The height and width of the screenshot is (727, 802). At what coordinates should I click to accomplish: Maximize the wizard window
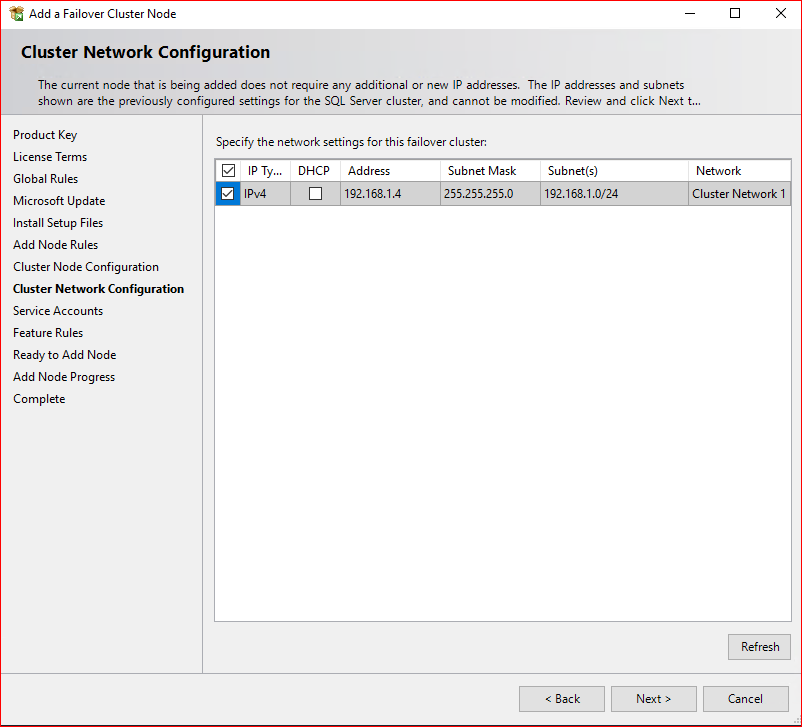click(x=735, y=14)
